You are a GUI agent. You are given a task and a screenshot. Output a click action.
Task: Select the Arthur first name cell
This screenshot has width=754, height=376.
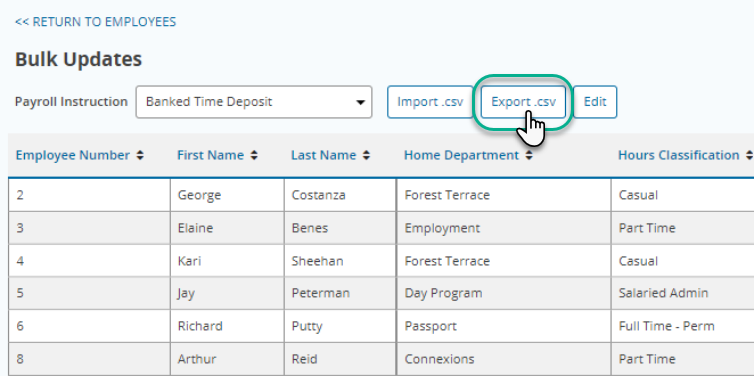coord(227,359)
